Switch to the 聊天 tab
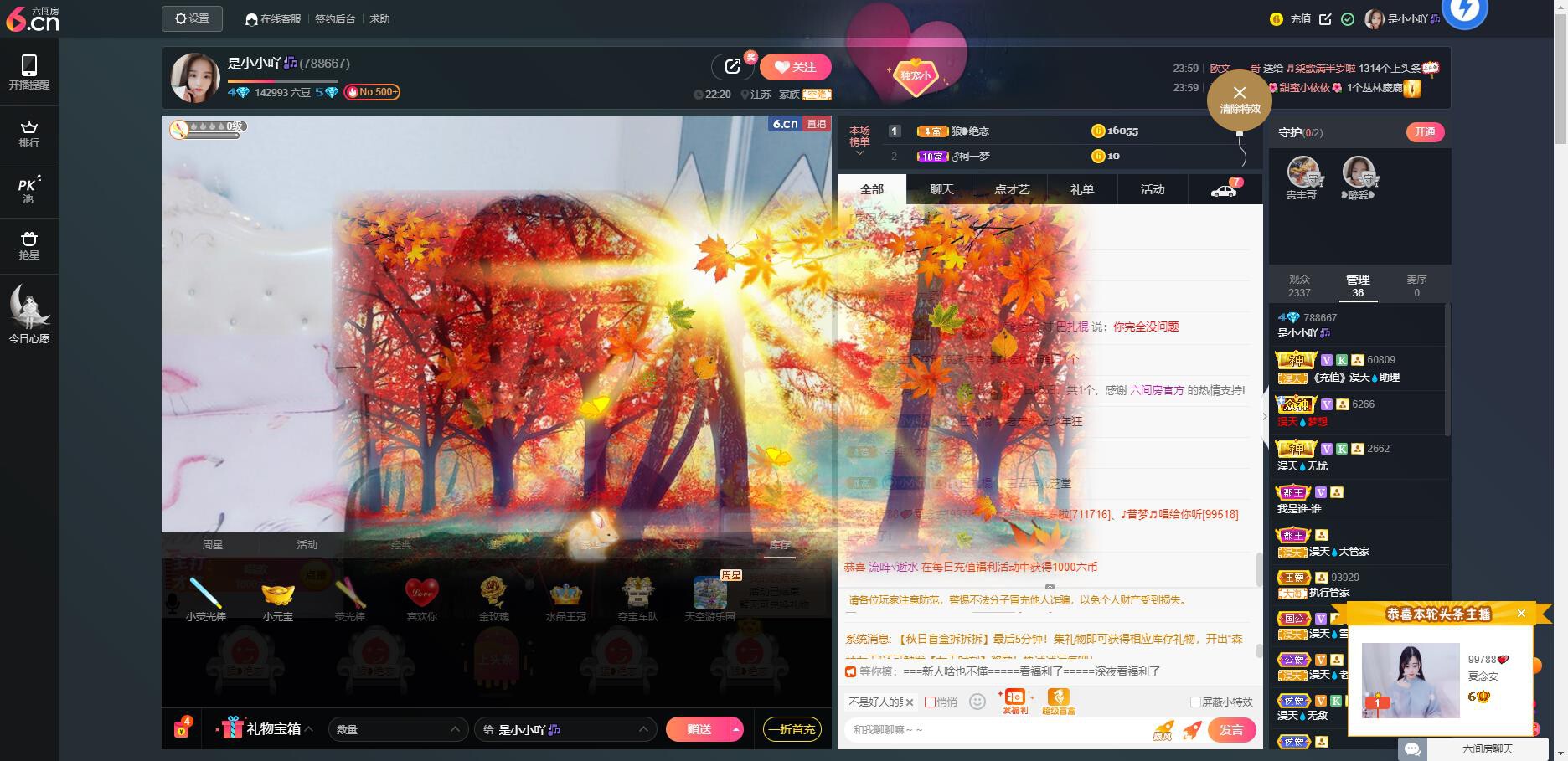Viewport: 1568px width, 761px height. [942, 190]
